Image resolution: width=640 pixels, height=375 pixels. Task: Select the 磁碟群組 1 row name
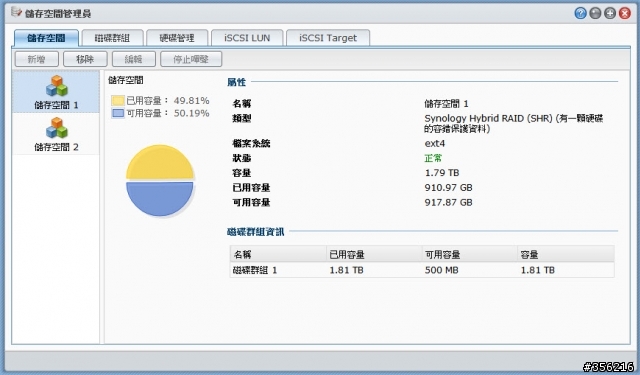pos(255,270)
